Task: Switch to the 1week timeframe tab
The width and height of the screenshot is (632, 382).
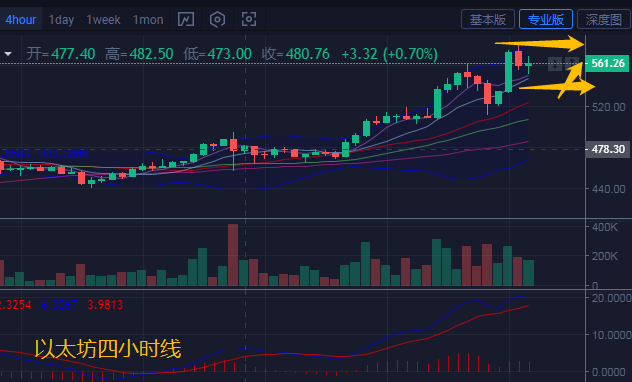Action: pos(103,20)
